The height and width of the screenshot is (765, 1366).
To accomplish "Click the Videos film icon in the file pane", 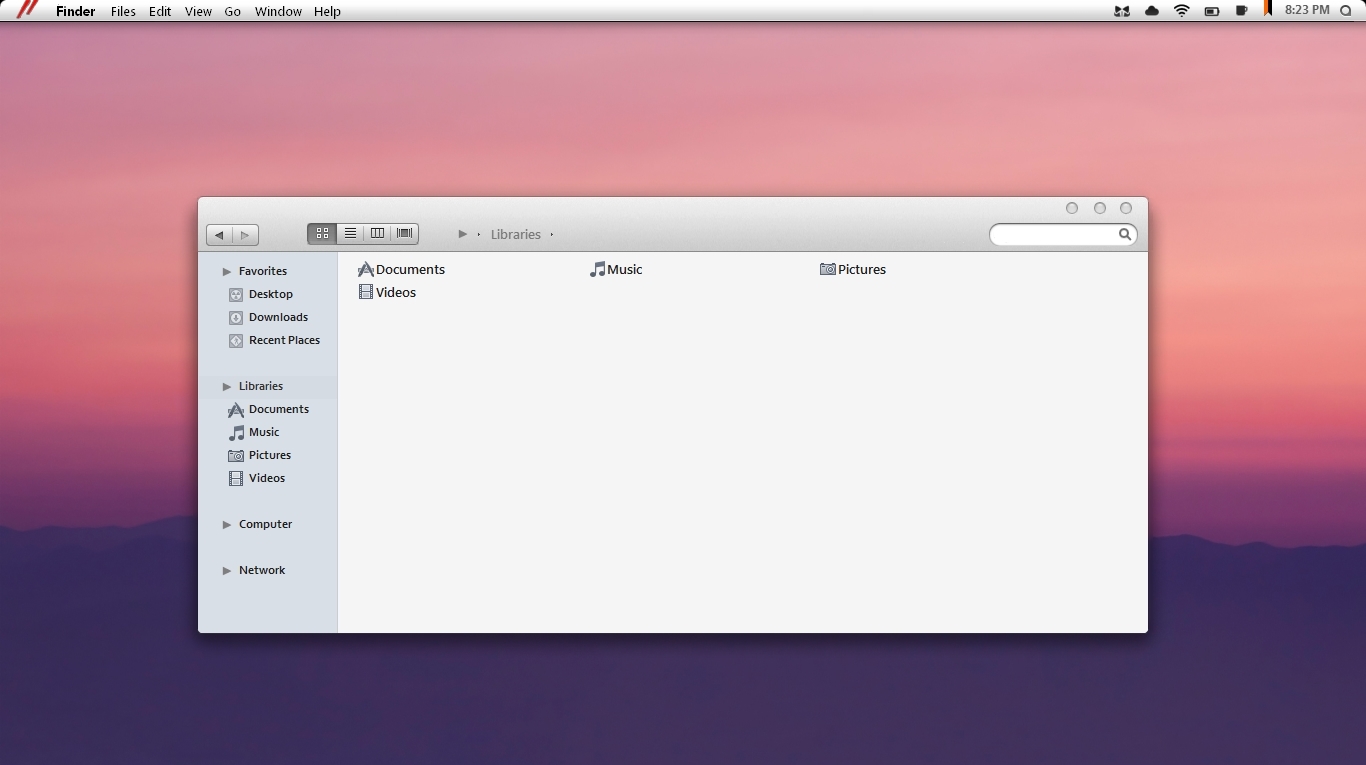I will pyautogui.click(x=366, y=292).
